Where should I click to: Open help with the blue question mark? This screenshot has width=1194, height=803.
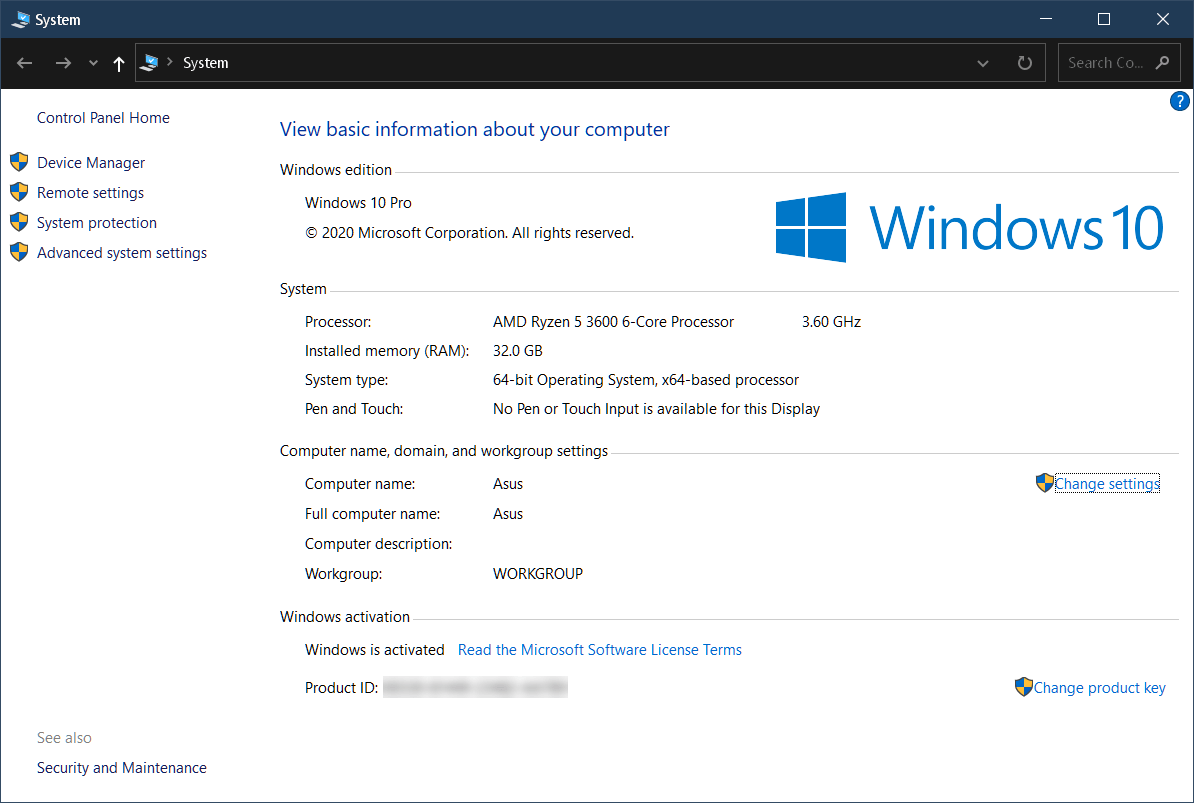point(1180,101)
